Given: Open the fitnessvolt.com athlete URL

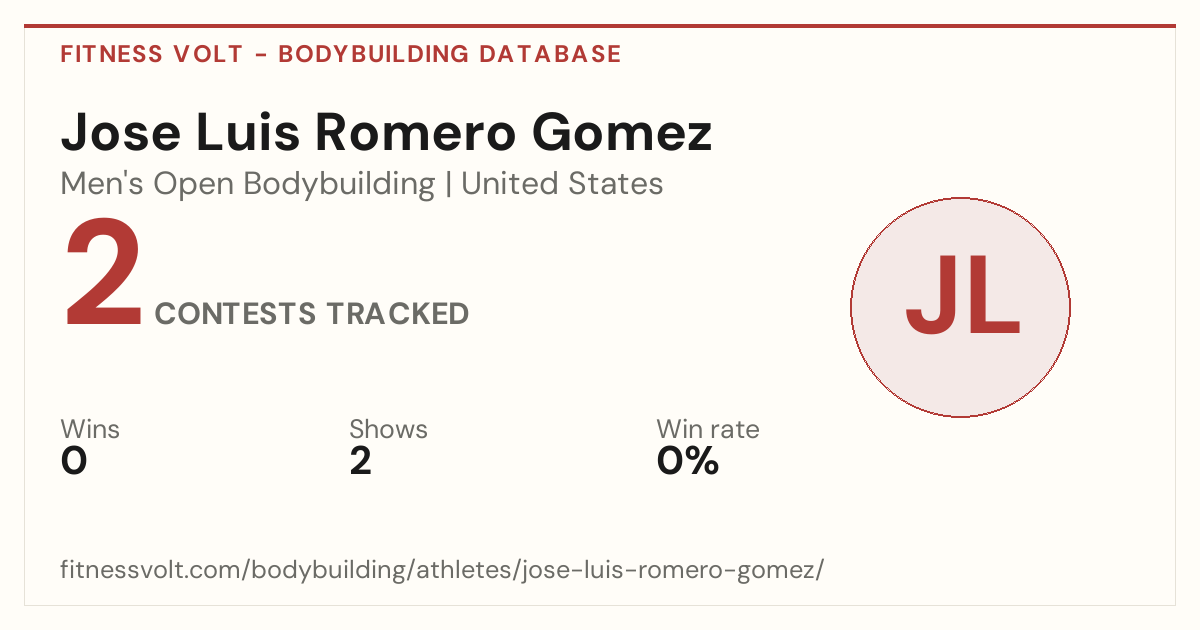Looking at the screenshot, I should [x=442, y=571].
